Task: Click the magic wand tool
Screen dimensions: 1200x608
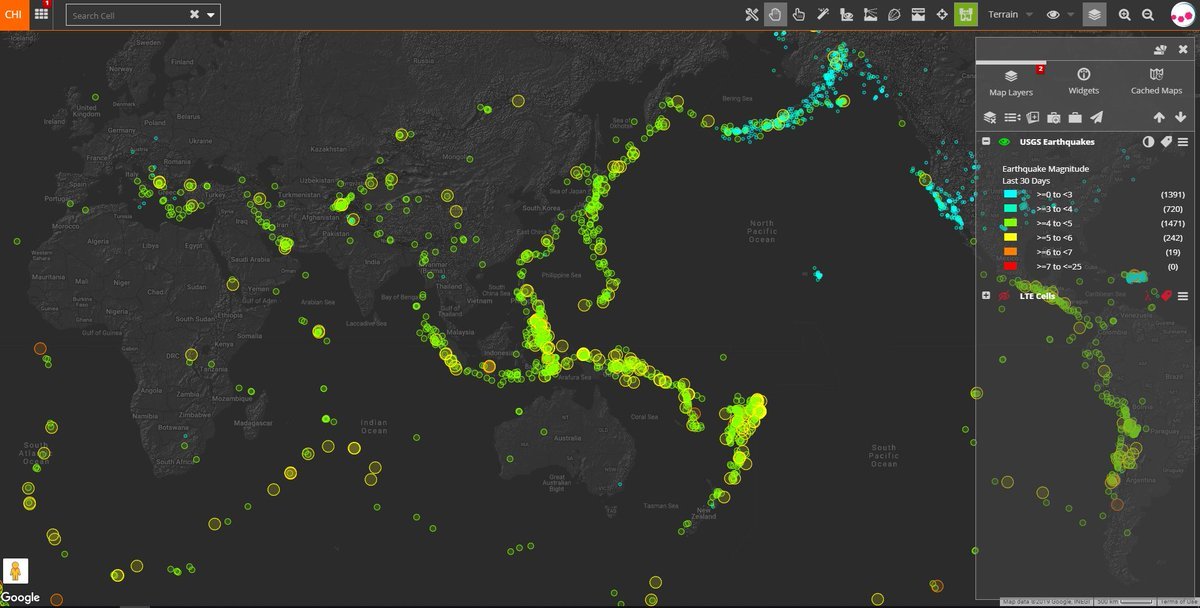Action: coord(822,14)
